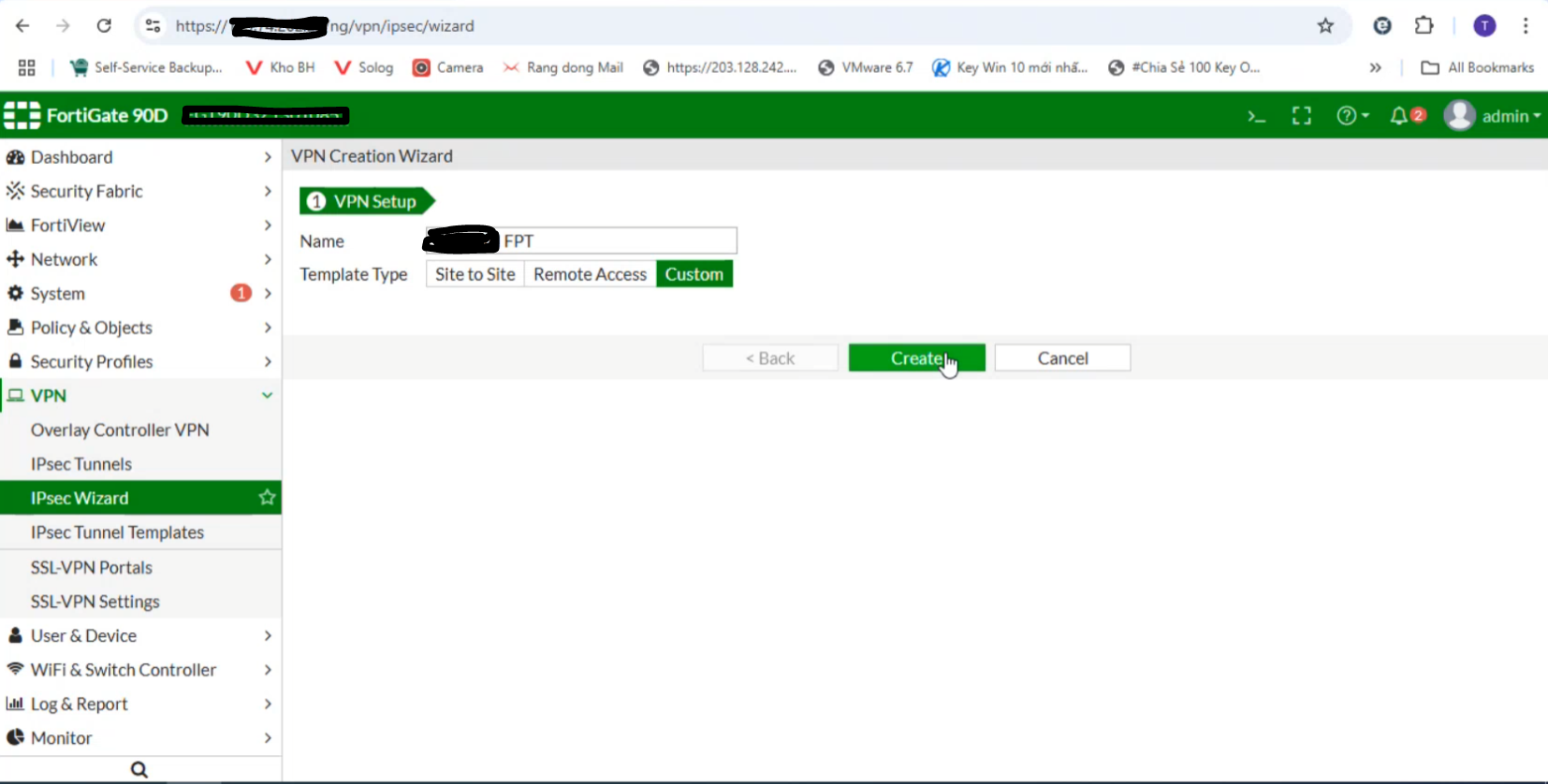
Task: Select Custom template type
Action: [694, 274]
